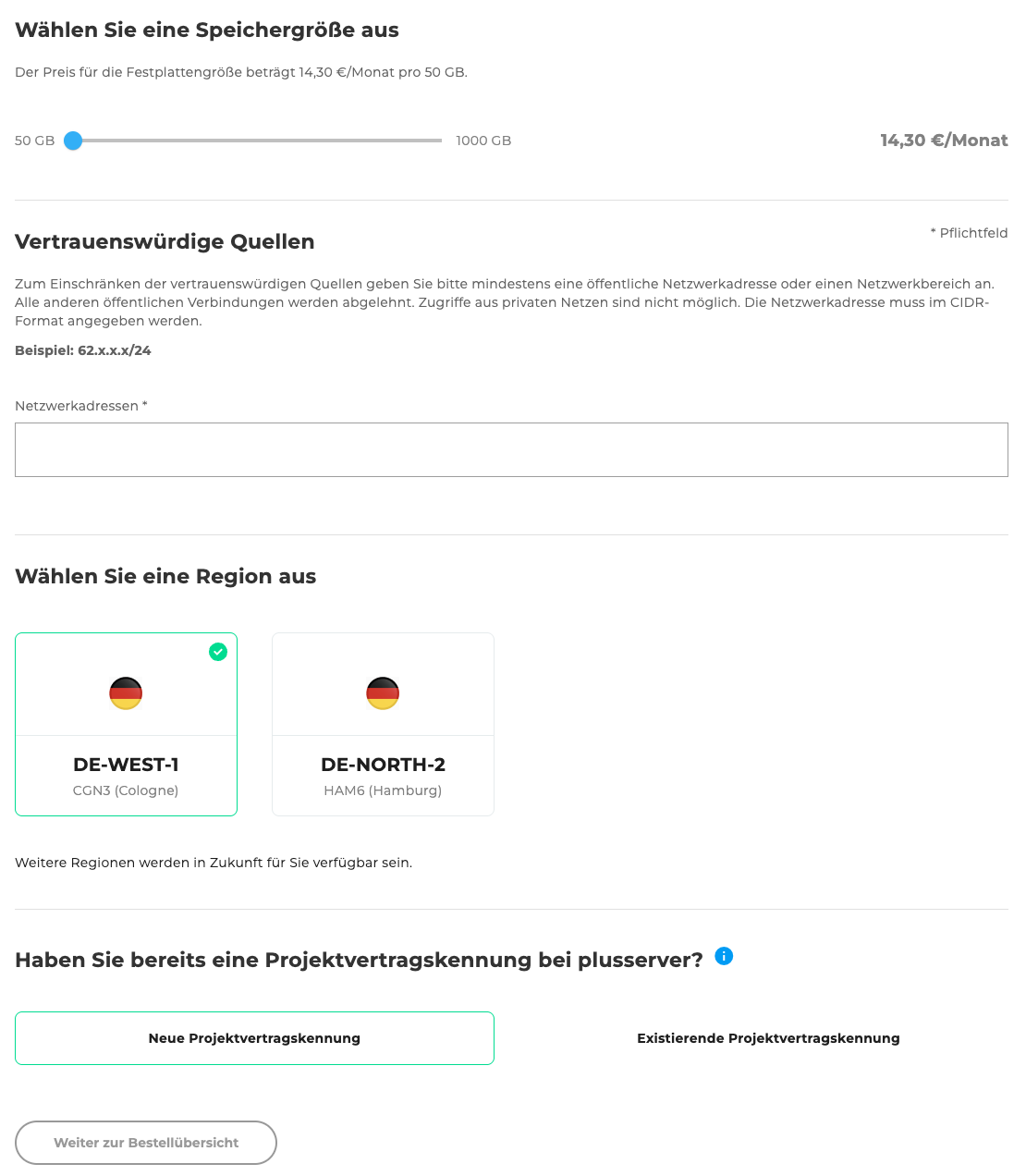This screenshot has width=1026, height=1176.
Task: Click the "CGN3 (Cologne)" region label
Action: tap(126, 790)
